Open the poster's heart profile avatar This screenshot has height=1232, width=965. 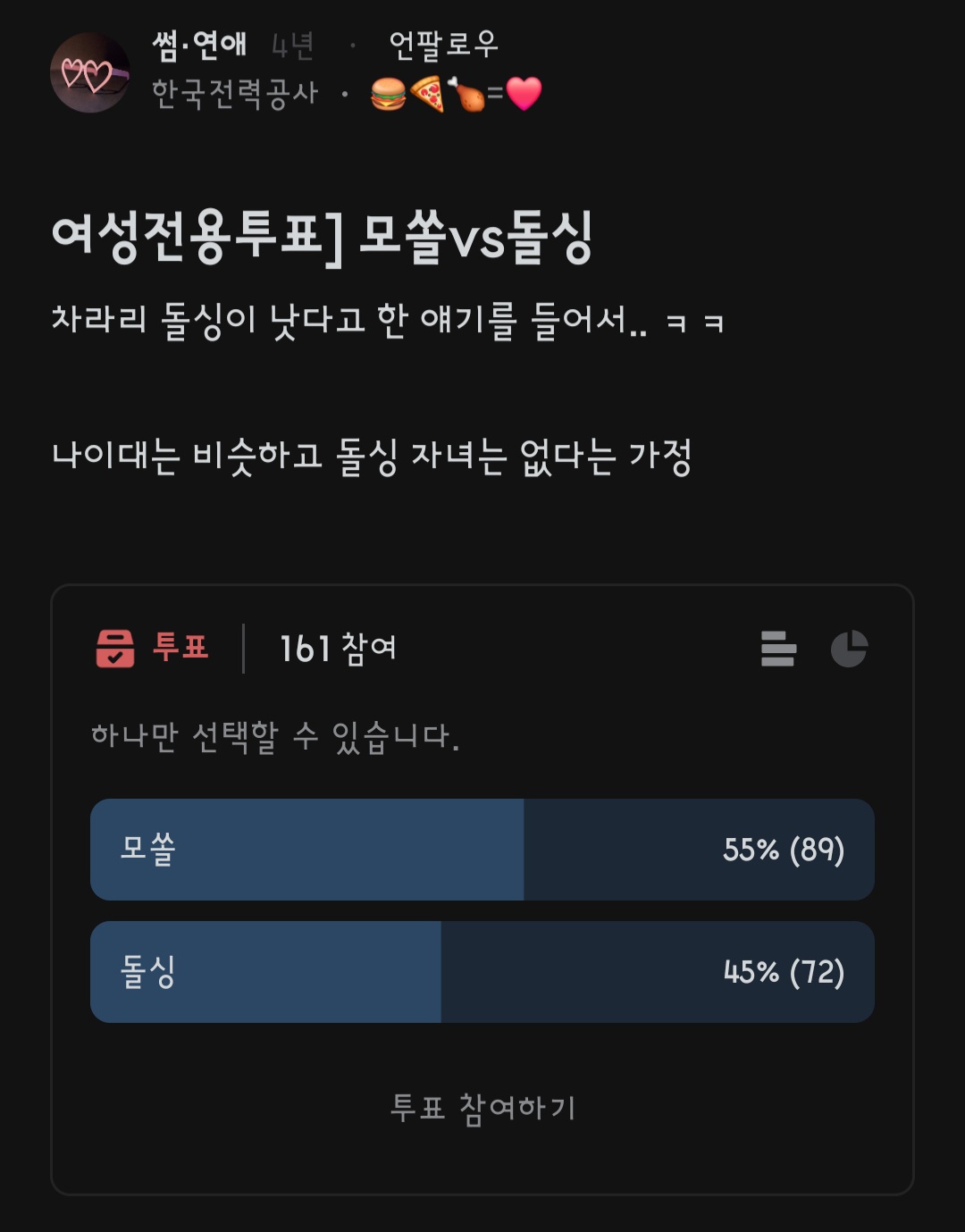click(x=89, y=73)
